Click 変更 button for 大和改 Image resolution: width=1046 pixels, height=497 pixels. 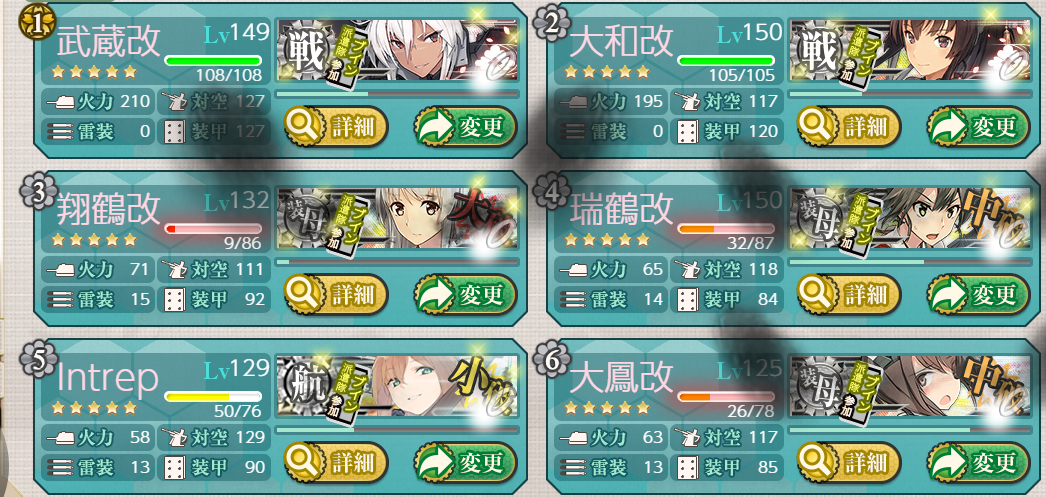coord(979,126)
